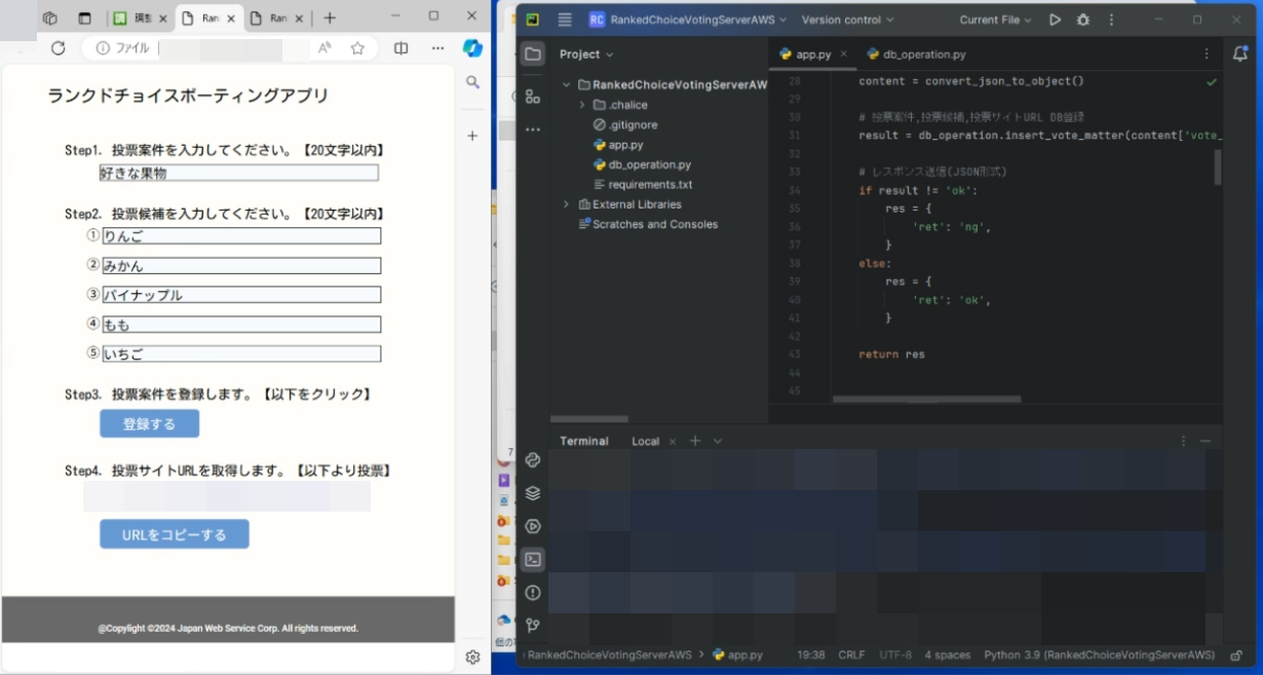Viewport: 1263px width, 675px height.
Task: Show more tool windows ellipsis in PyCharm
Action: [x=533, y=129]
